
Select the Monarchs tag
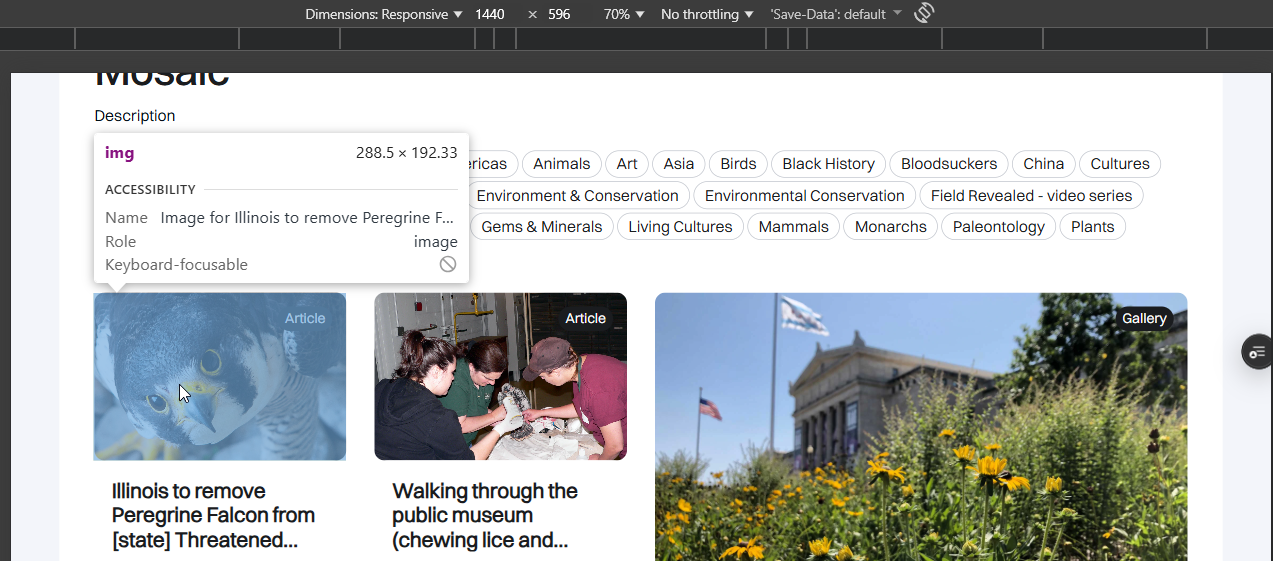point(891,227)
